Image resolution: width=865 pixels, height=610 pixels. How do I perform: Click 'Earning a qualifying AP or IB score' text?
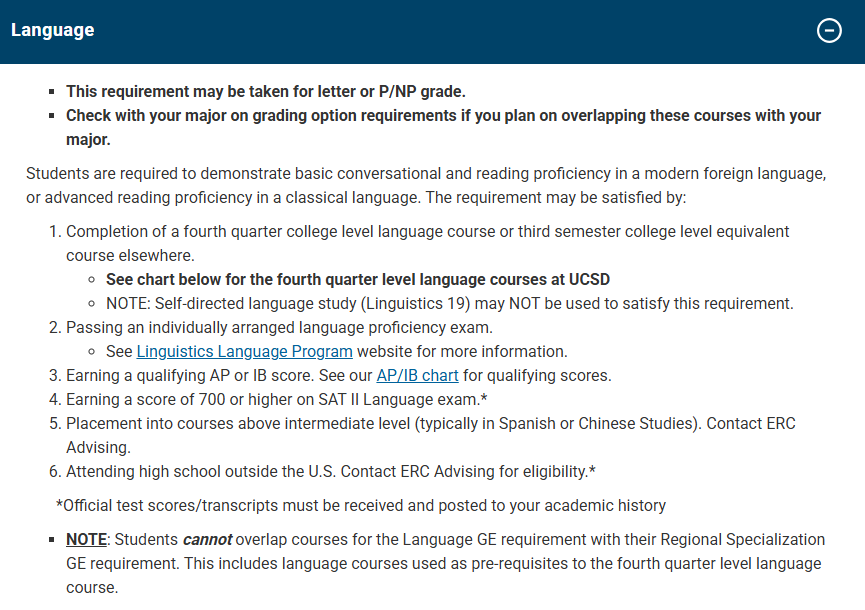219,375
